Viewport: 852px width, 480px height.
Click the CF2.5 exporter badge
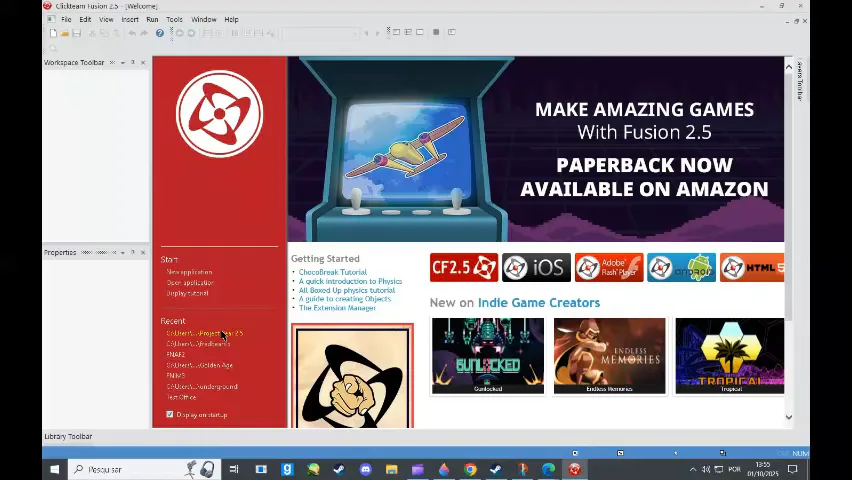(x=463, y=267)
